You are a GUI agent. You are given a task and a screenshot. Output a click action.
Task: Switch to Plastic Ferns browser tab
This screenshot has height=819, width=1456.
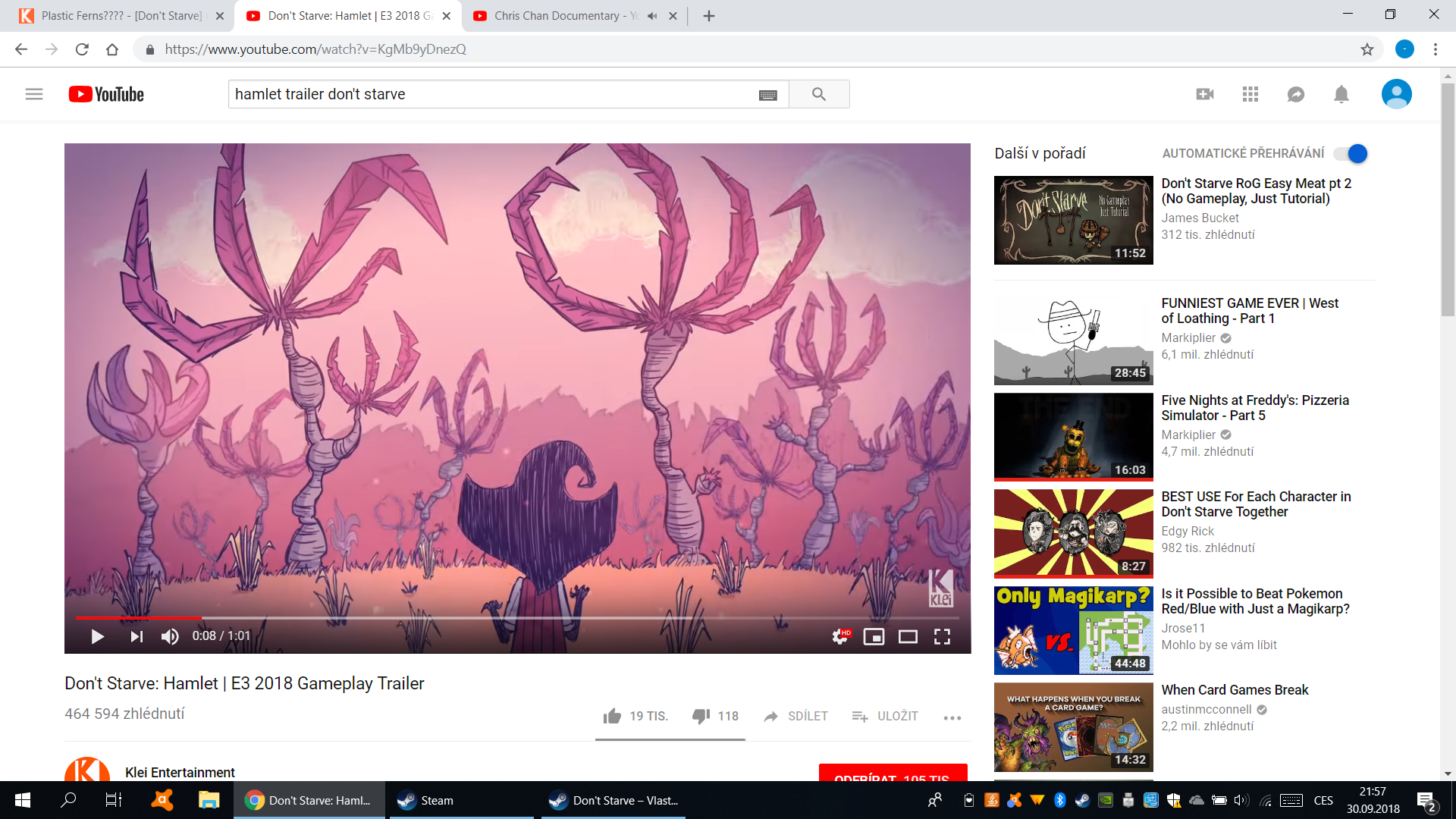[x=121, y=16]
